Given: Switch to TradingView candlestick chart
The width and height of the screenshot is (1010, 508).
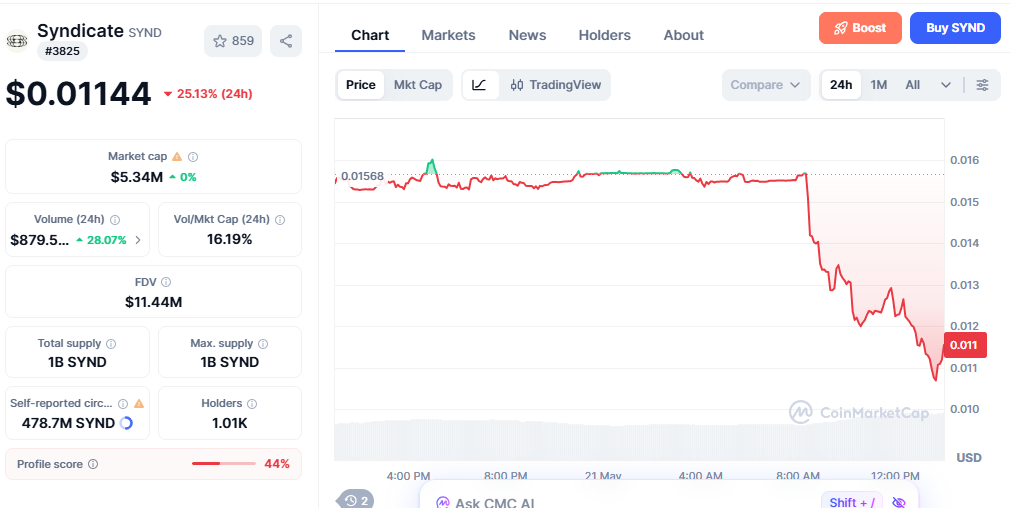Looking at the screenshot, I should (x=555, y=85).
